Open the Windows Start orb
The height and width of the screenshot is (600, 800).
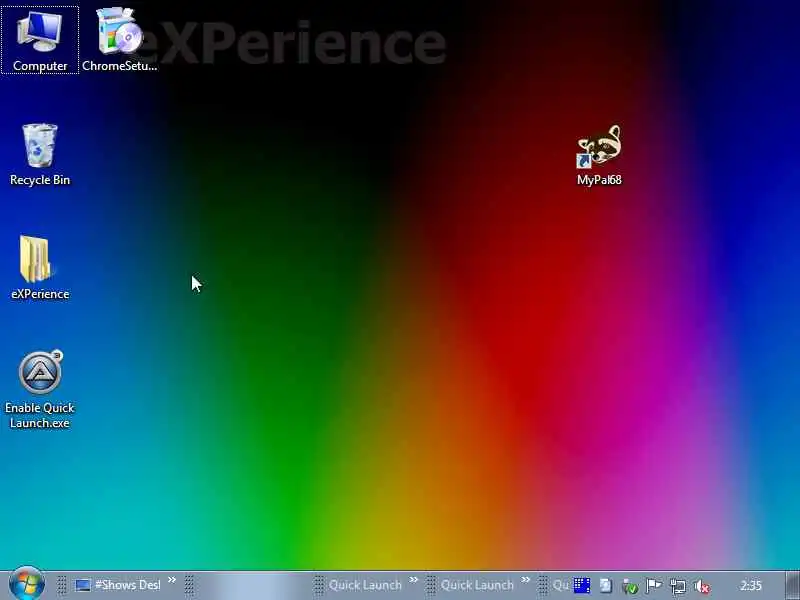(x=27, y=585)
